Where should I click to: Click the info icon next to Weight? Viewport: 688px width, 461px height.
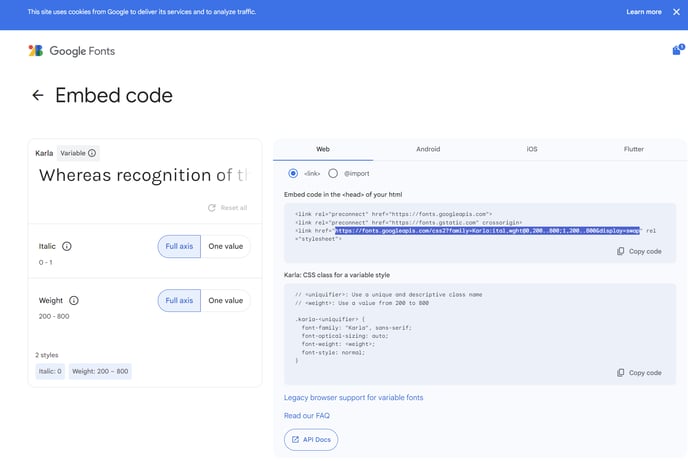[x=74, y=300]
